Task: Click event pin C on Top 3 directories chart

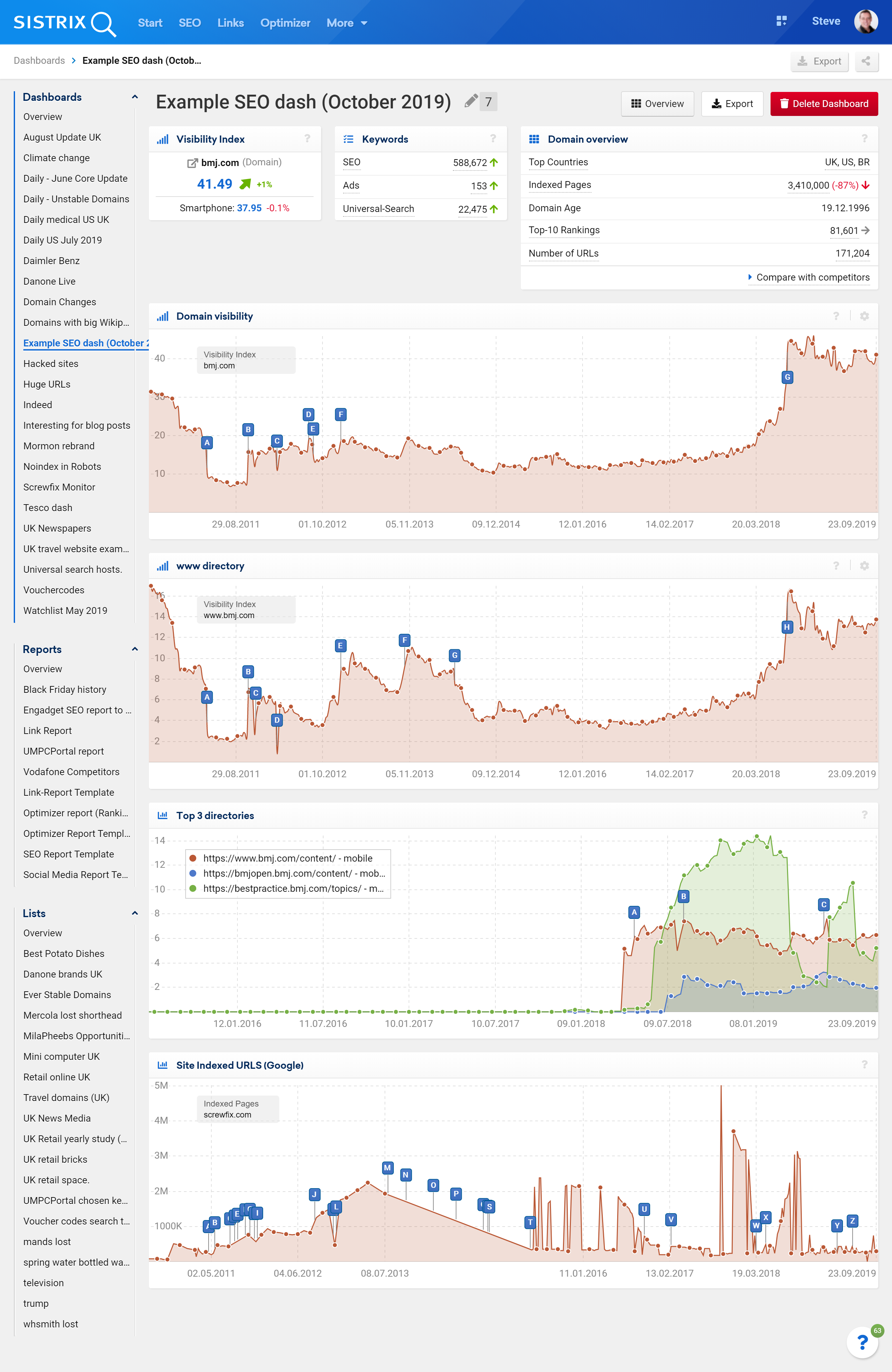Action: coord(823,904)
